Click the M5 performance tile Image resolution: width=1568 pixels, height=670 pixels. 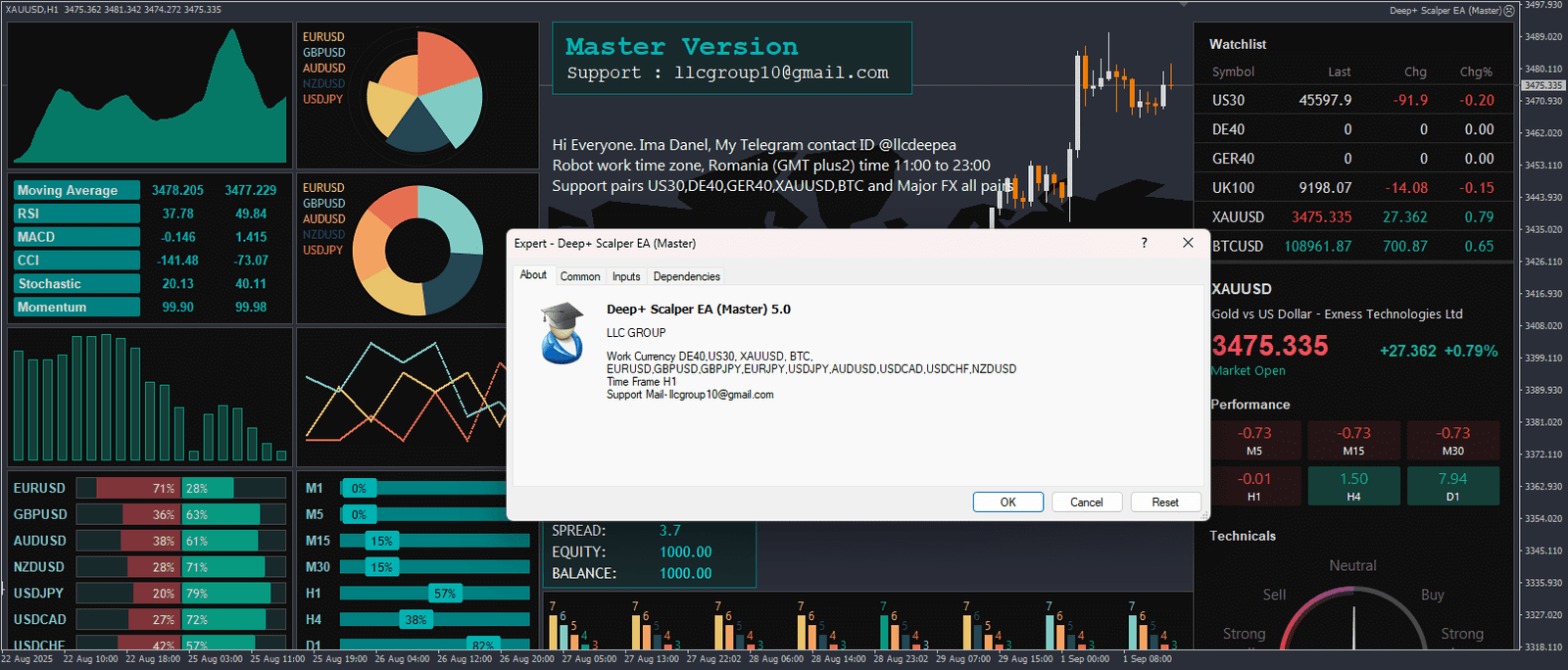(x=1254, y=441)
